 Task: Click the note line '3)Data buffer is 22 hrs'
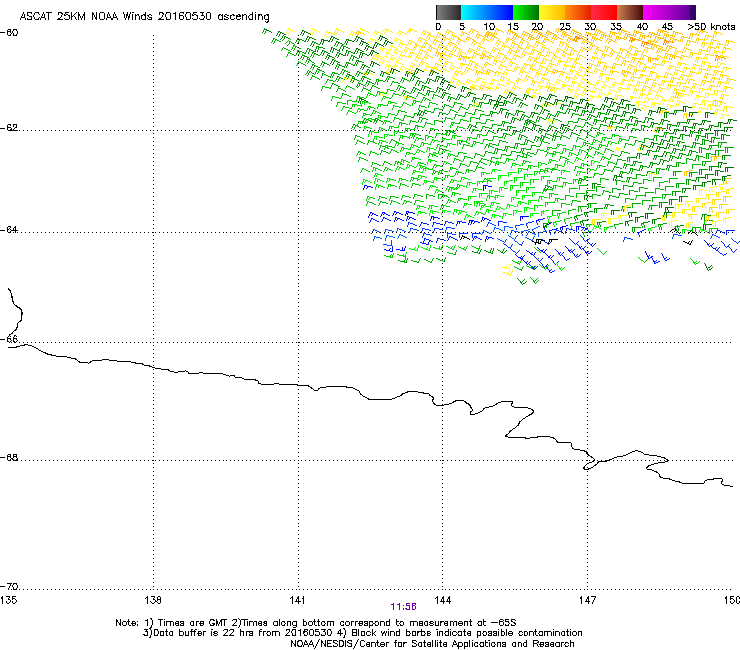point(362,633)
